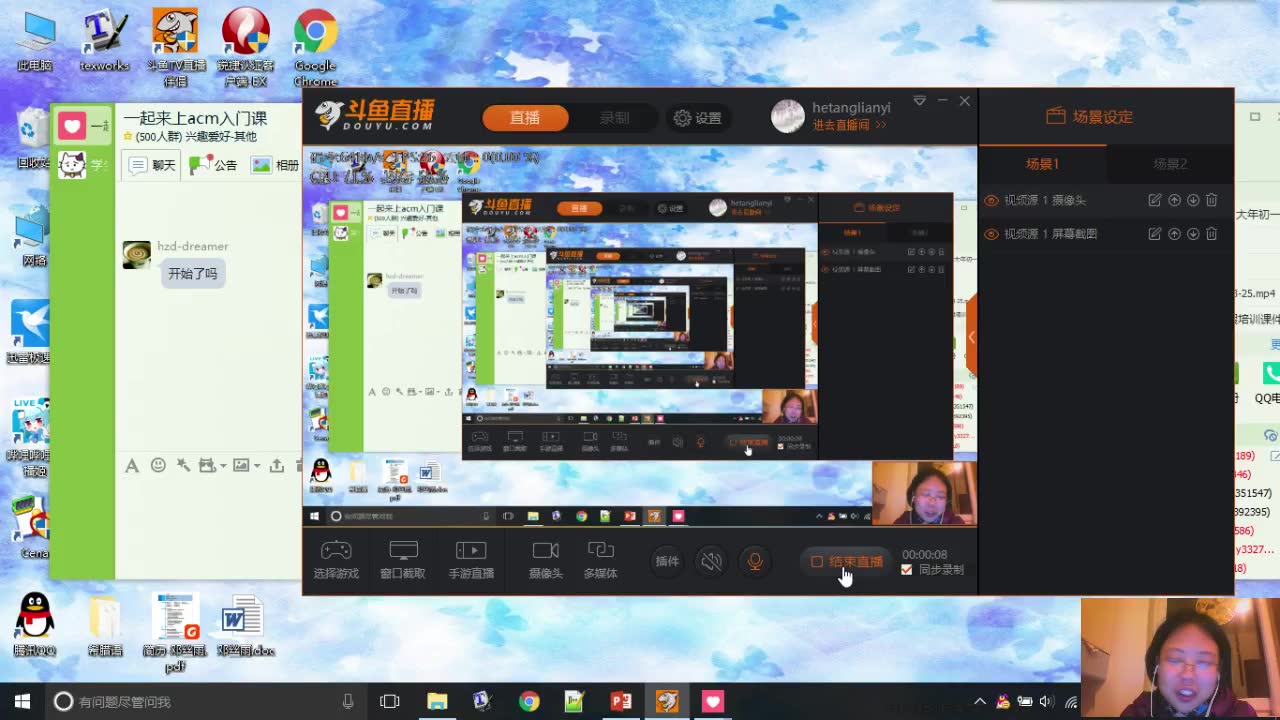Launch Google Chrome desktop shortcut
The width and height of the screenshot is (1280, 720).
(315, 48)
